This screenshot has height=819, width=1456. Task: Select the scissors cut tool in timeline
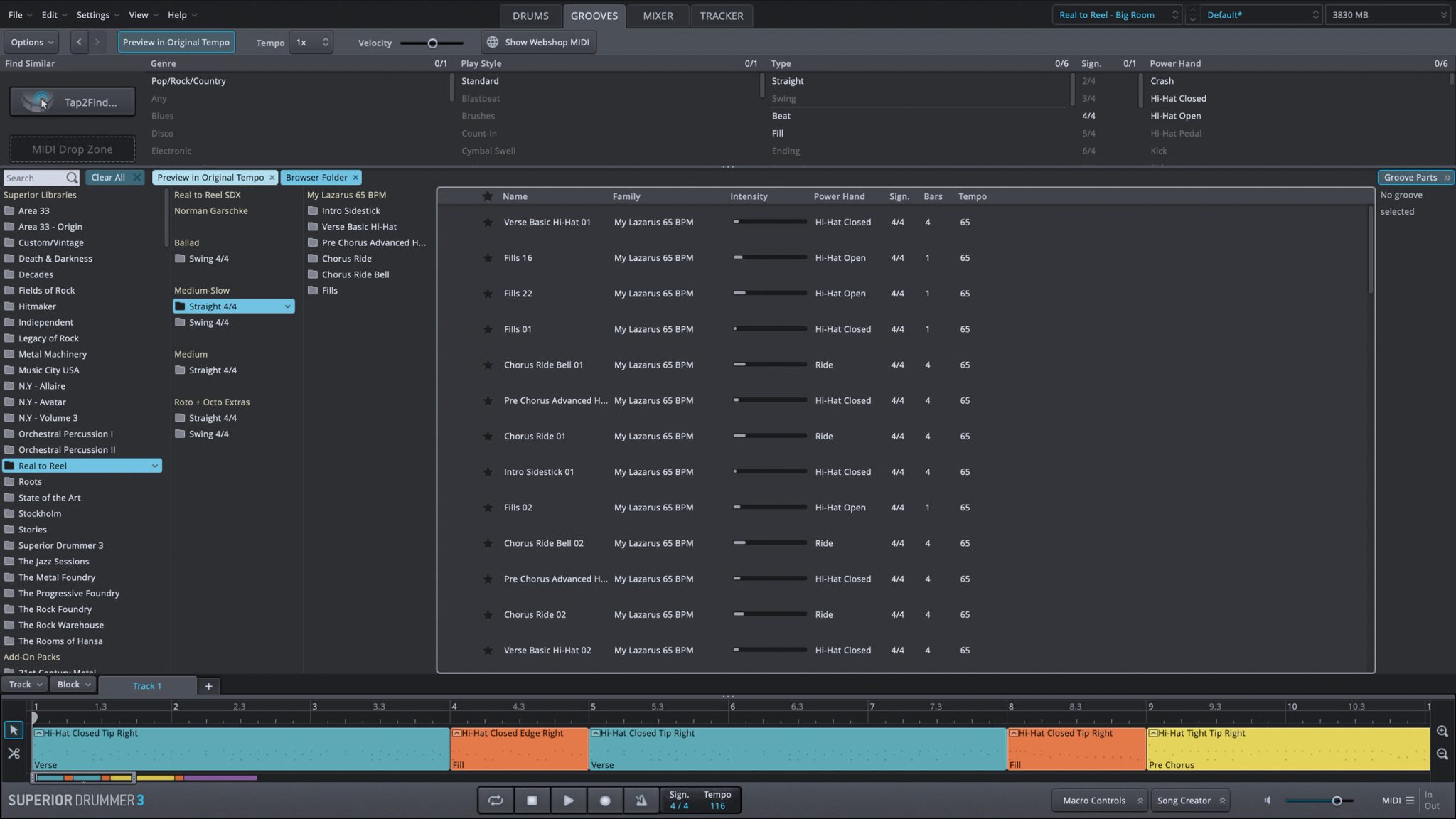tap(14, 753)
